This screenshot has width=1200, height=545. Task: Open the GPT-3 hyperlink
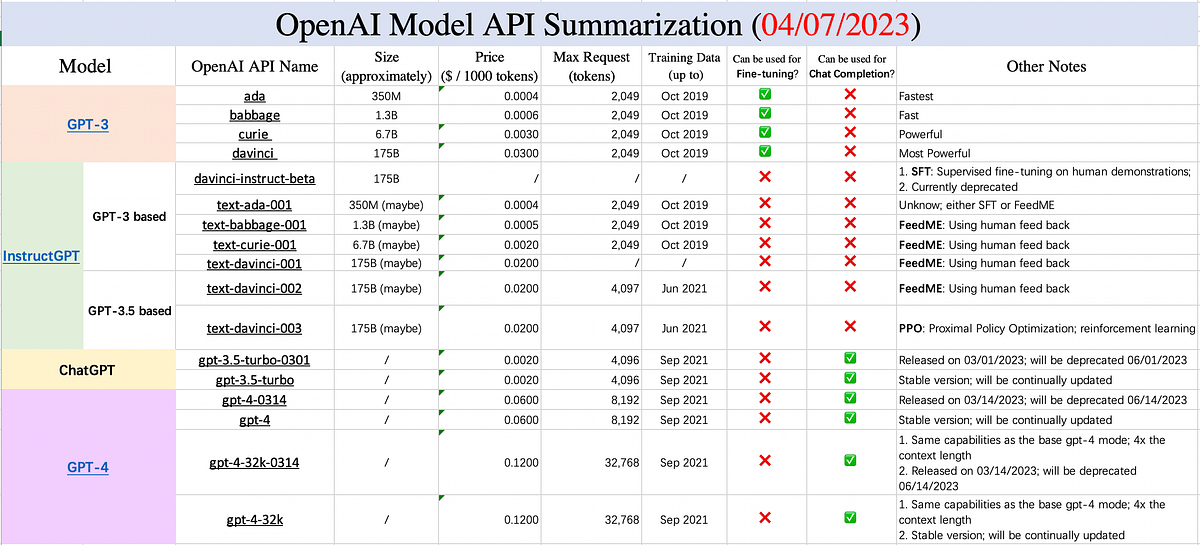point(87,124)
